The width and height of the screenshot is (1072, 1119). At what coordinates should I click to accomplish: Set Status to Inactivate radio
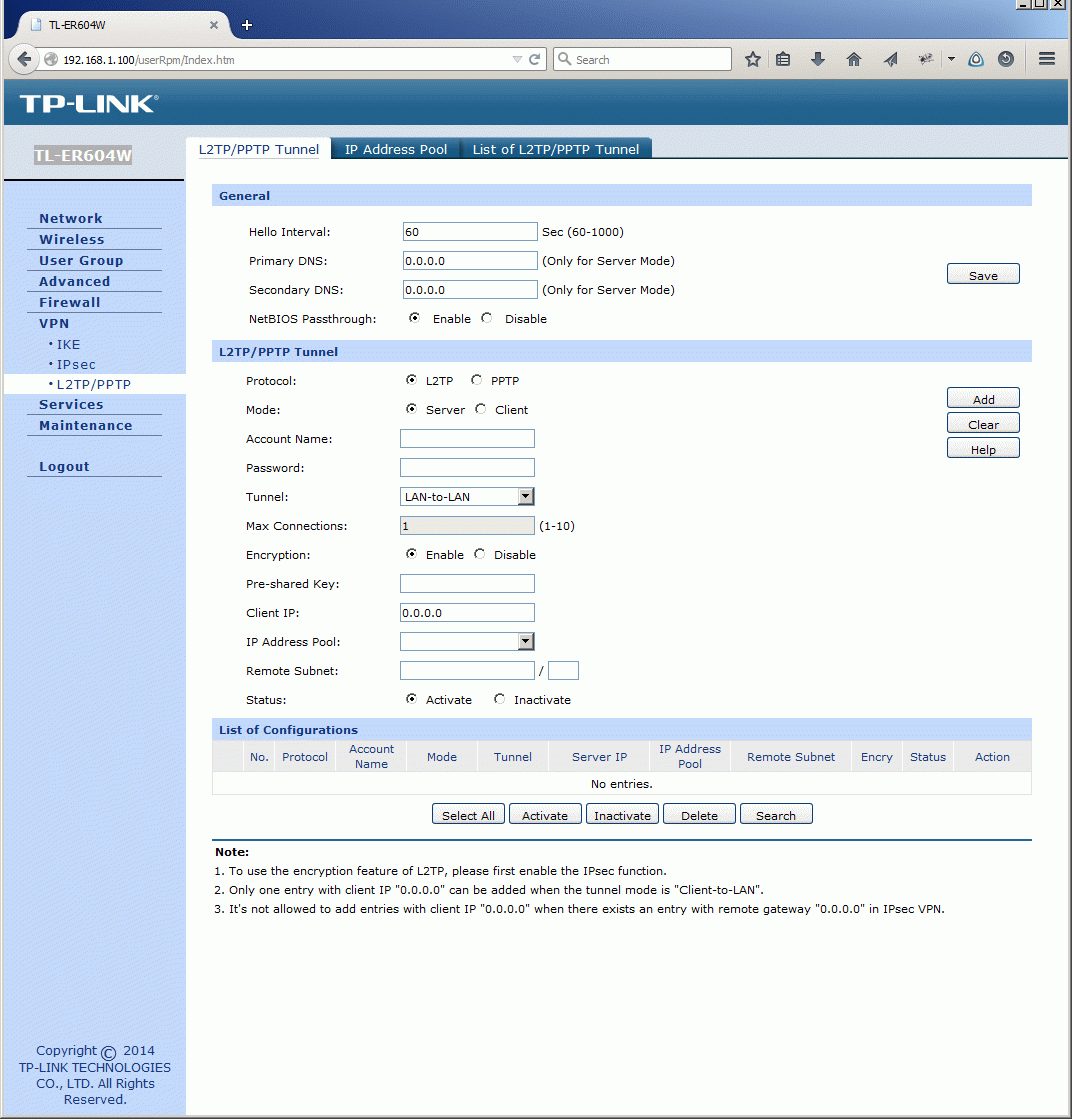[500, 699]
